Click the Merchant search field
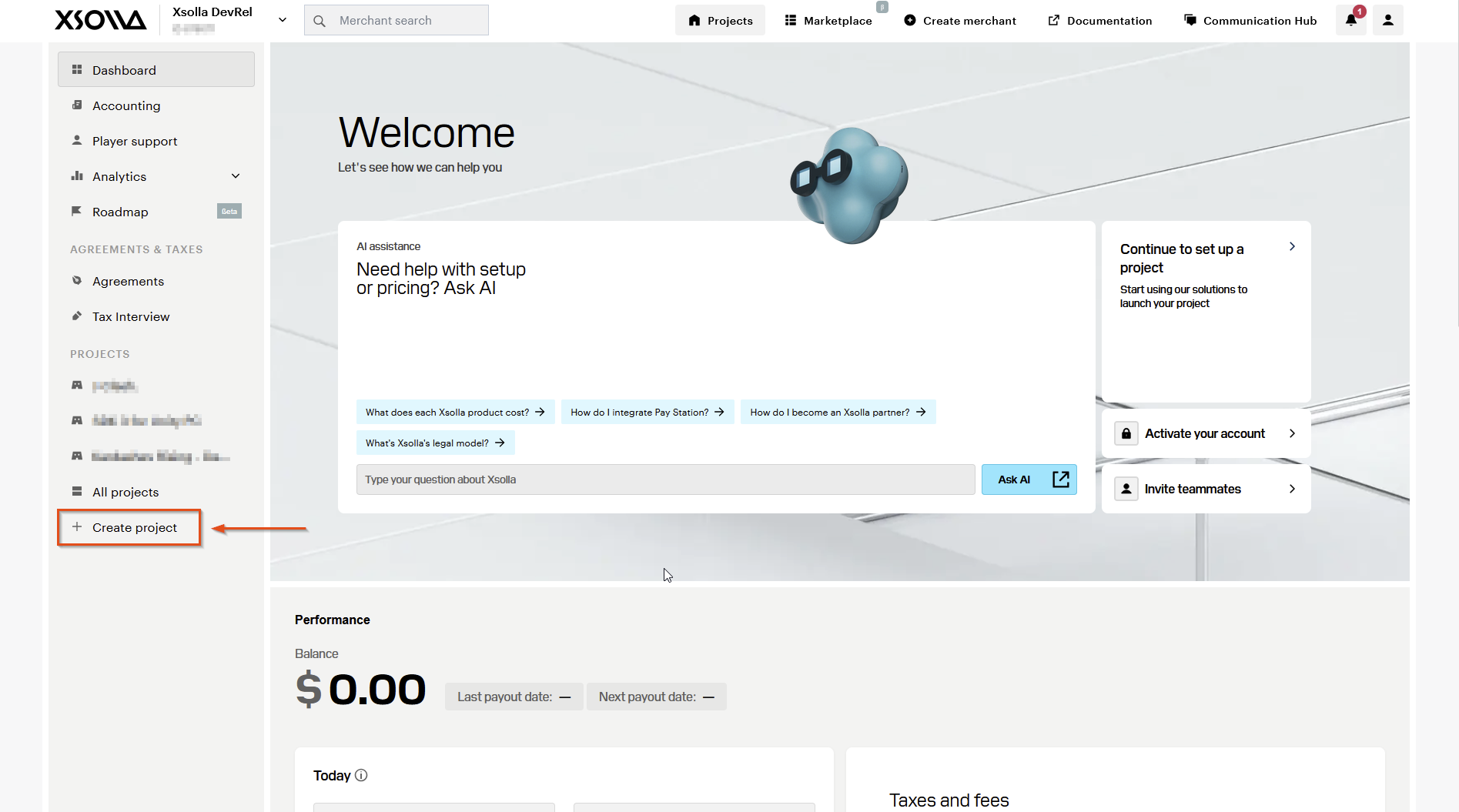The image size is (1459, 812). pyautogui.click(x=397, y=20)
